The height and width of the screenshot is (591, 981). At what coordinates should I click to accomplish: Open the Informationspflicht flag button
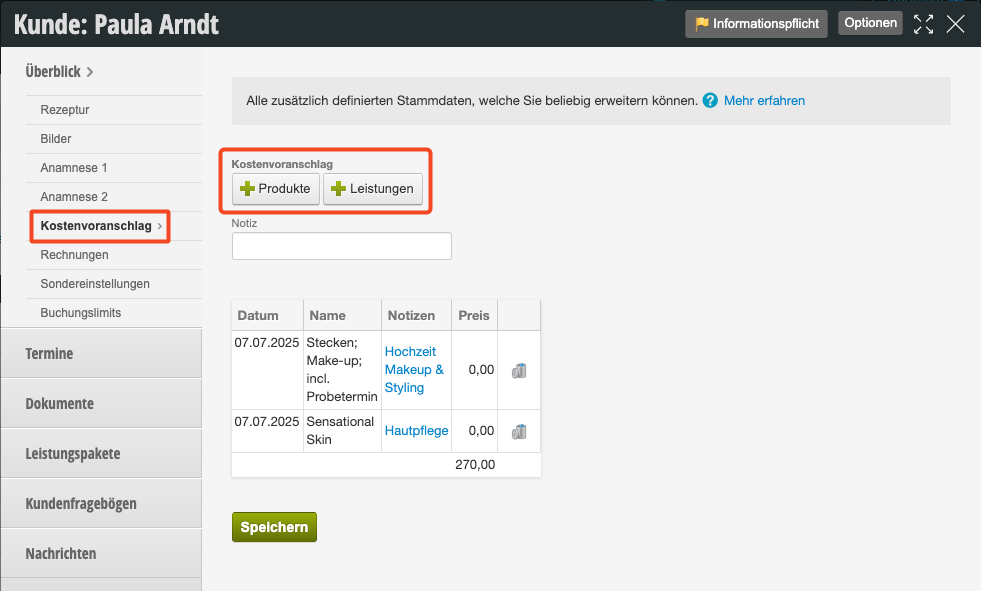[756, 24]
